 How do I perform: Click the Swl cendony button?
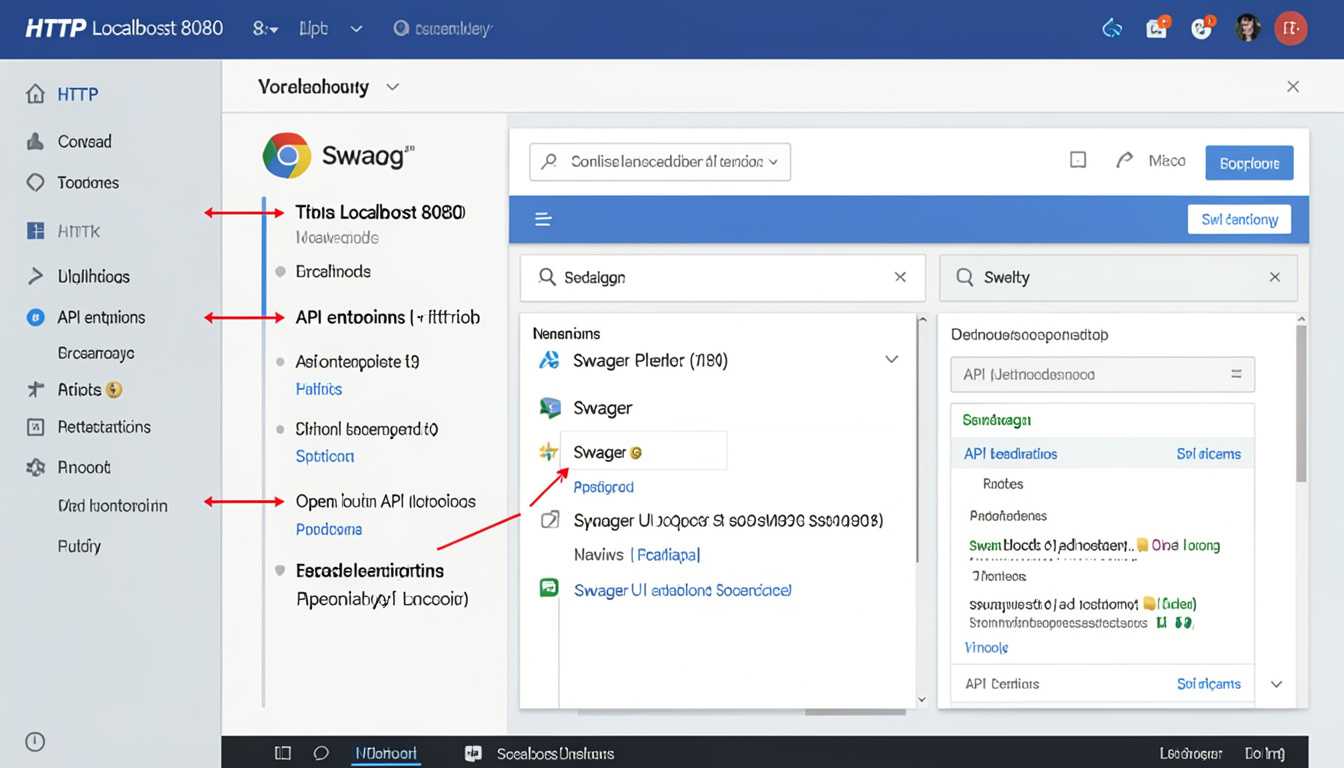[x=1239, y=220]
